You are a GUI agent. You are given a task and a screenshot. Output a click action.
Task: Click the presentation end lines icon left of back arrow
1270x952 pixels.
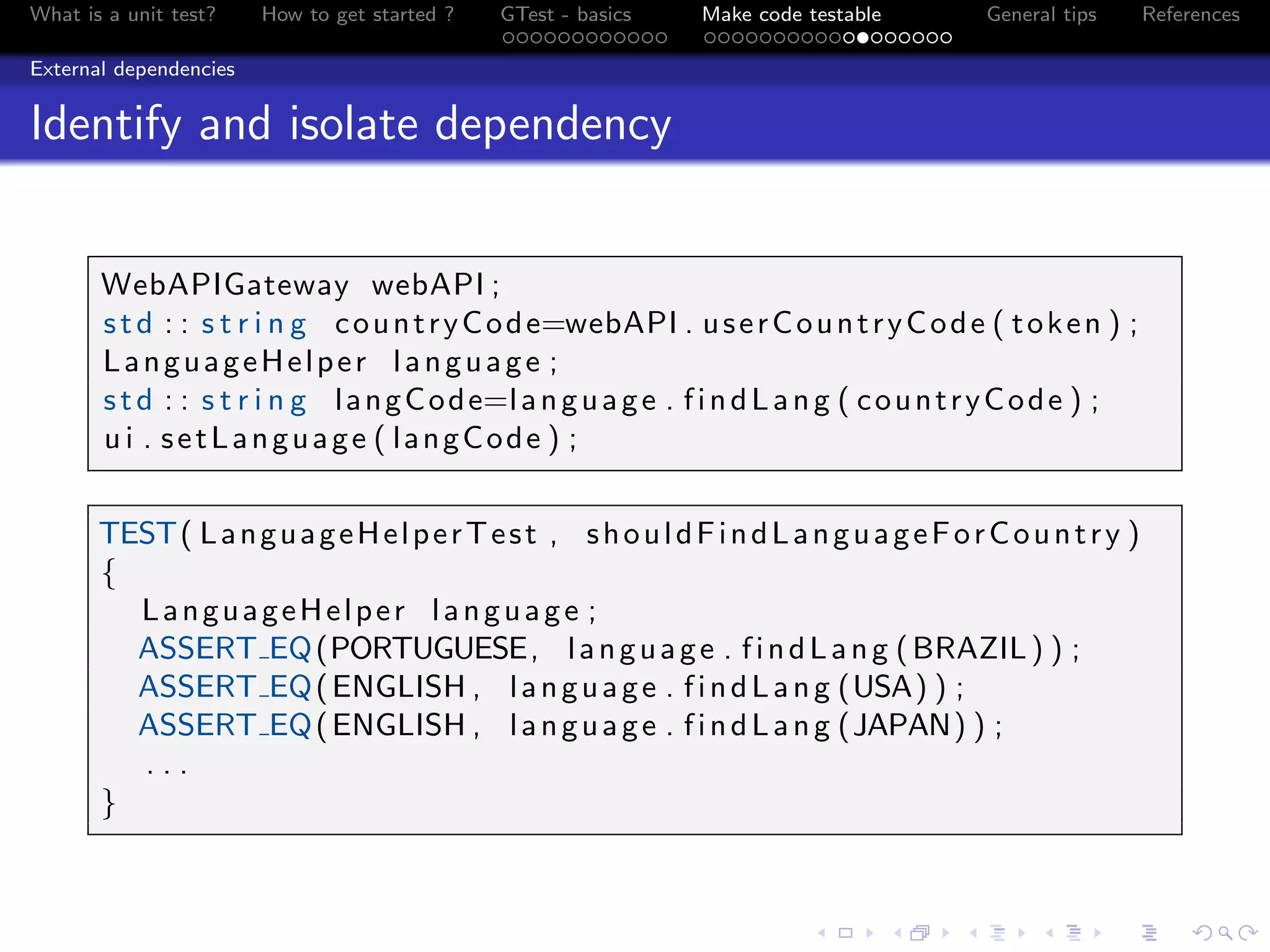coord(1149,933)
